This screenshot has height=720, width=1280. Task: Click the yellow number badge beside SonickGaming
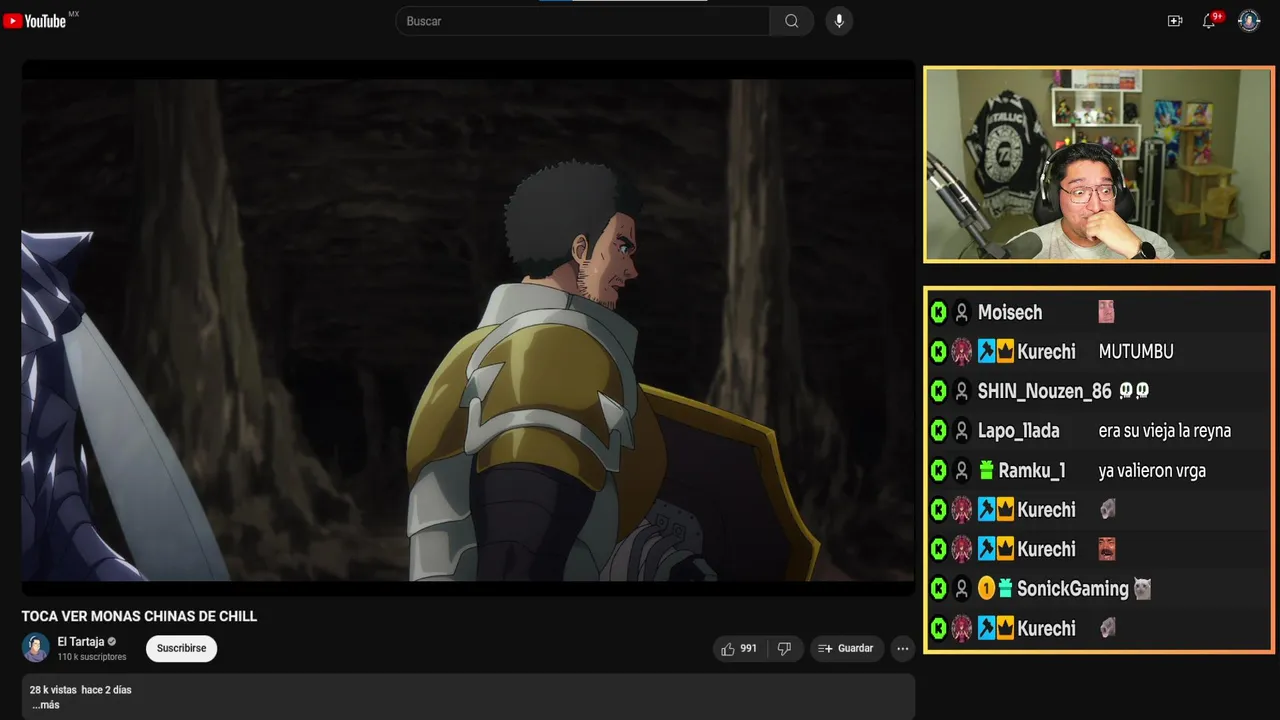[986, 589]
